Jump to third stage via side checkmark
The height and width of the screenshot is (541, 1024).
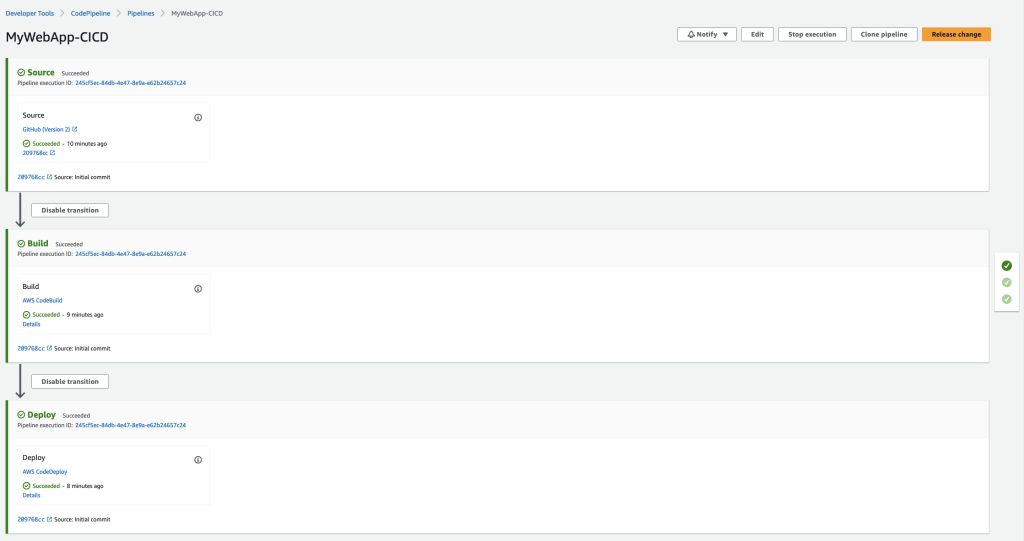click(1006, 299)
